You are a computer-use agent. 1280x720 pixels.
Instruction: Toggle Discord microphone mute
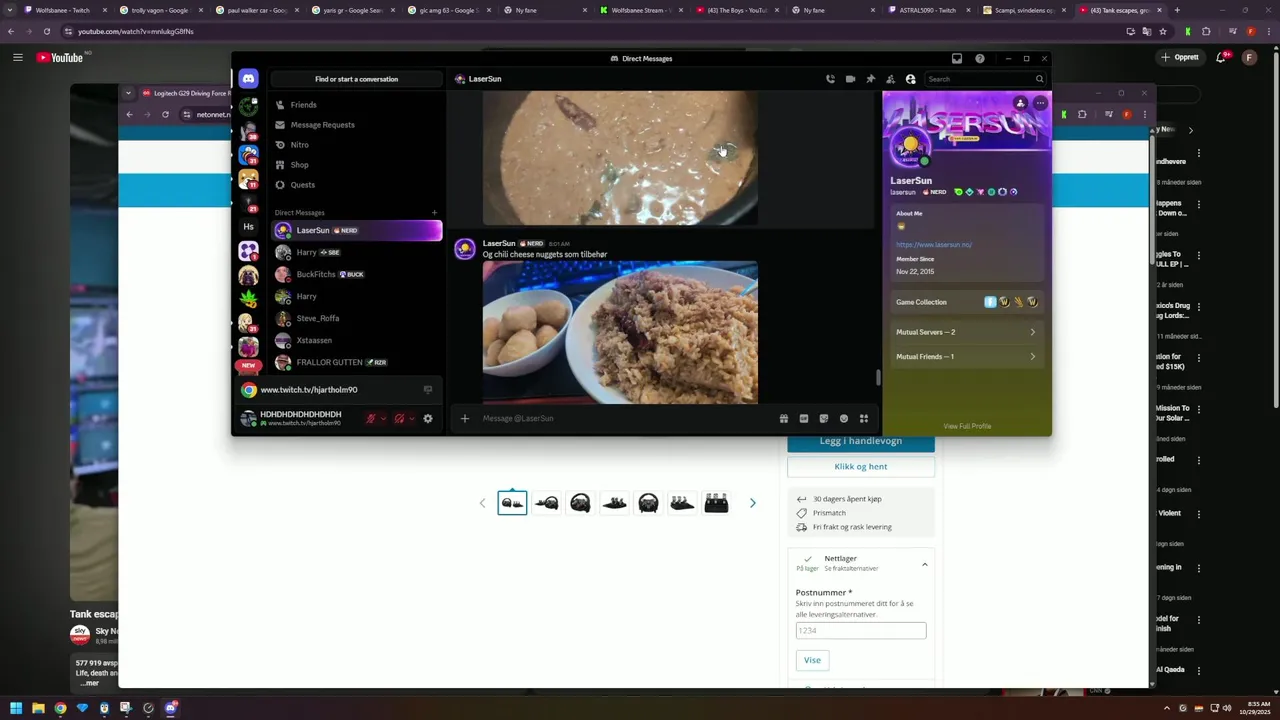pyautogui.click(x=371, y=418)
